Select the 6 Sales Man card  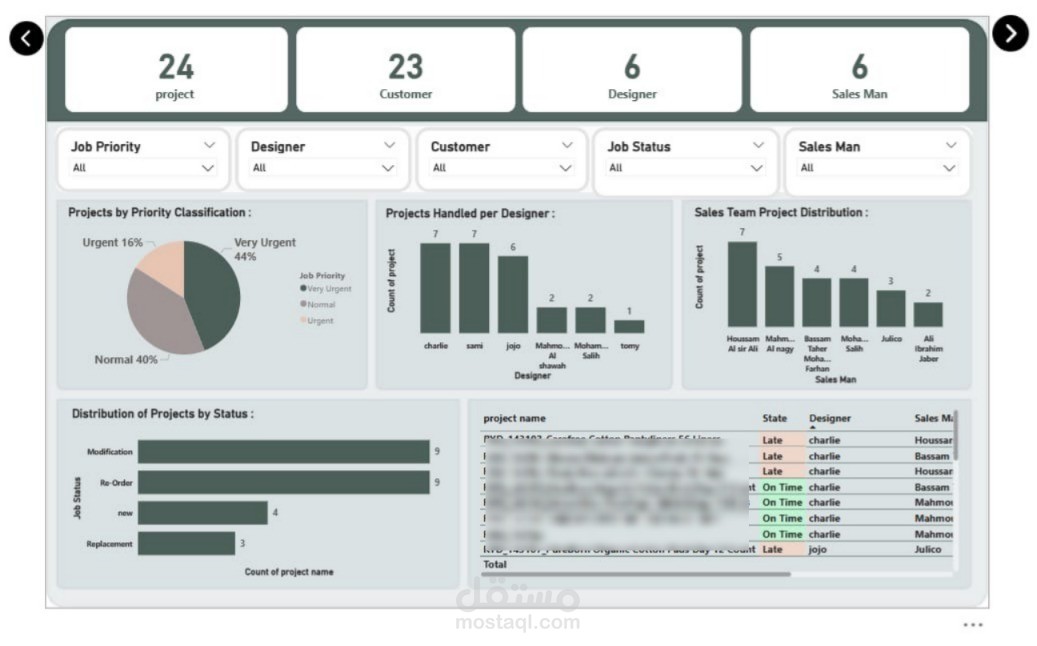(x=859, y=69)
